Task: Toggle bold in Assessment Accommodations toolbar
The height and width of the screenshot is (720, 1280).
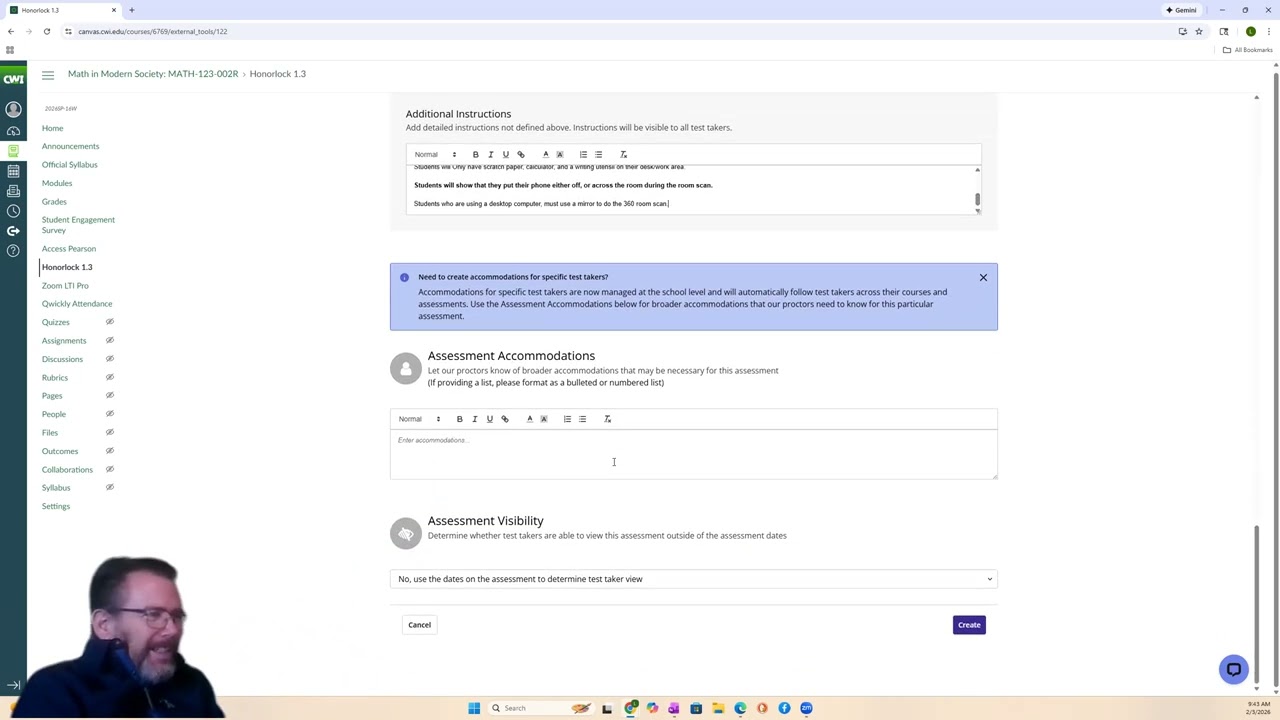Action: tap(459, 419)
